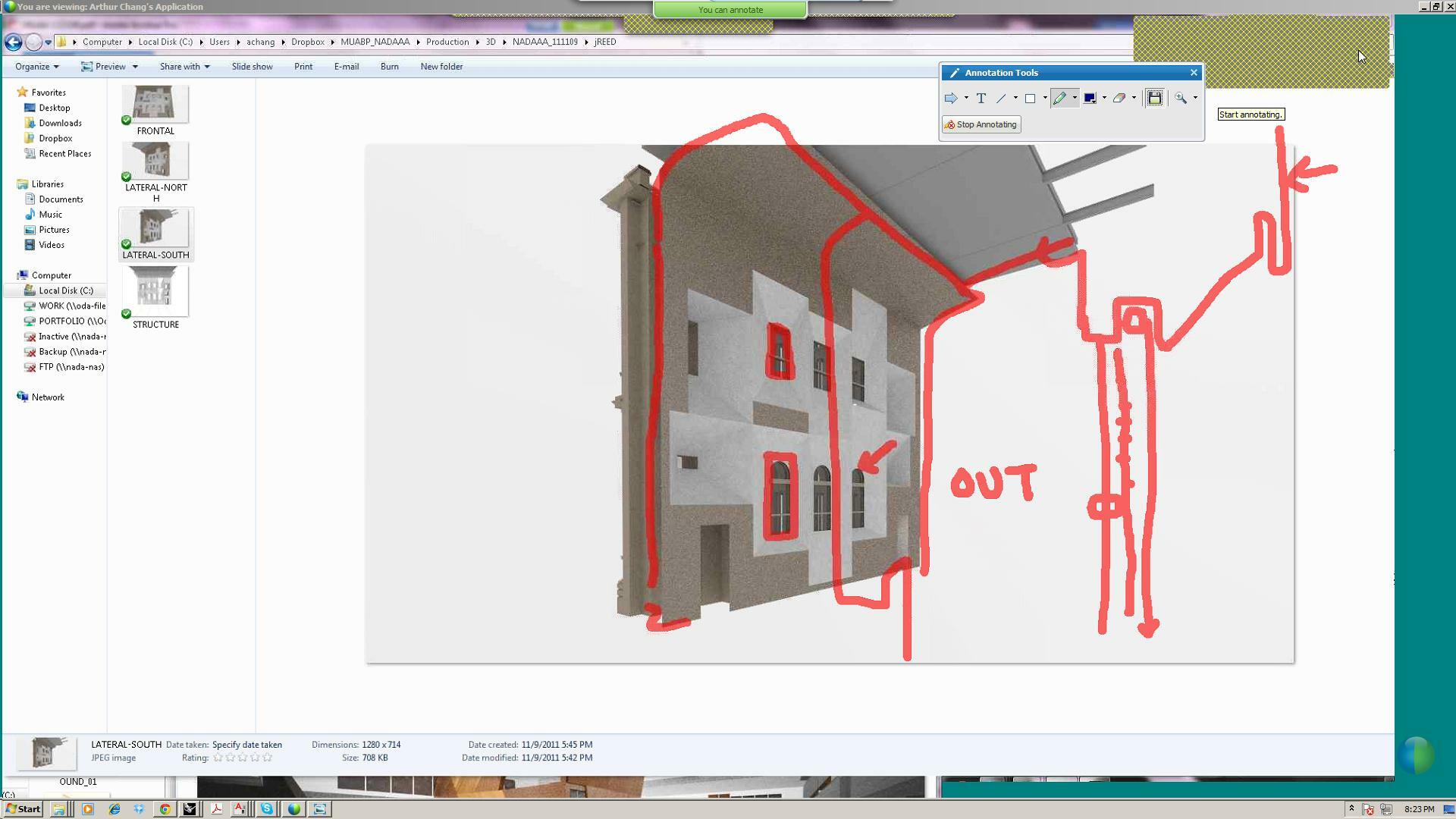
Task: Open Windows Media Player from the taskbar
Action: pos(88,809)
